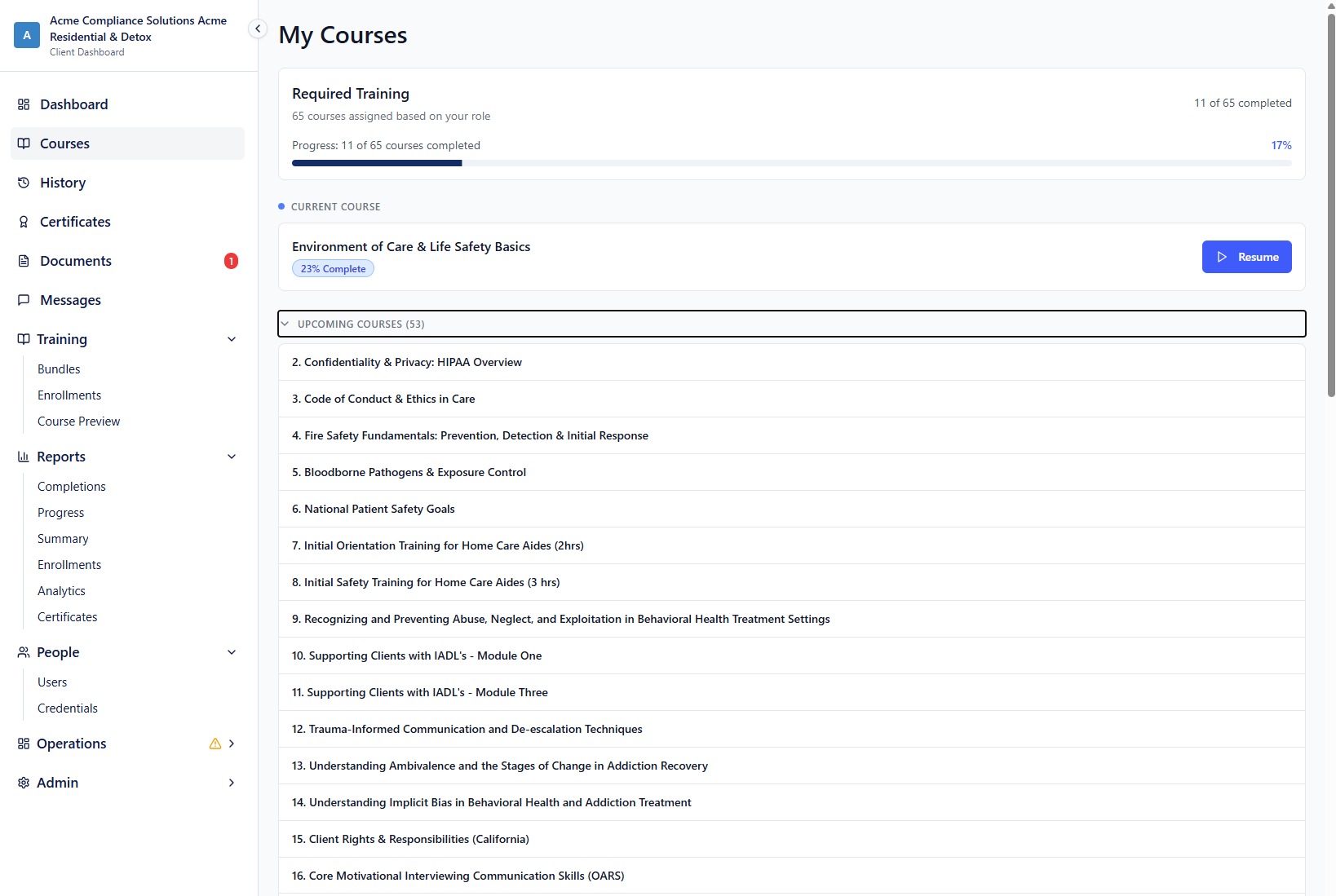The height and width of the screenshot is (896, 1336).
Task: Select course 11 IADL's Module Three
Action: 791,692
